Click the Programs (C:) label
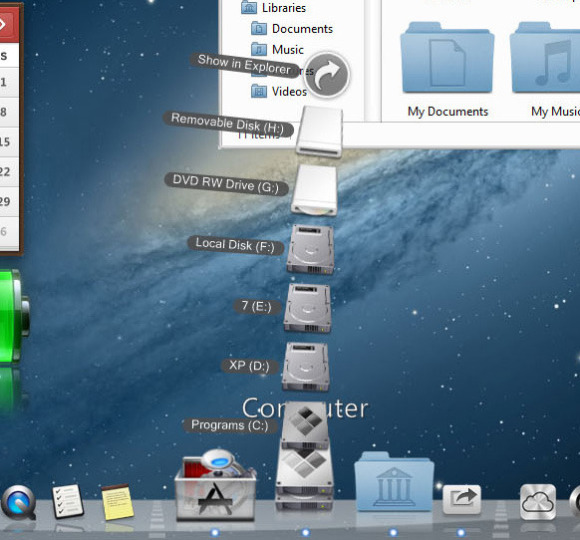 point(230,425)
